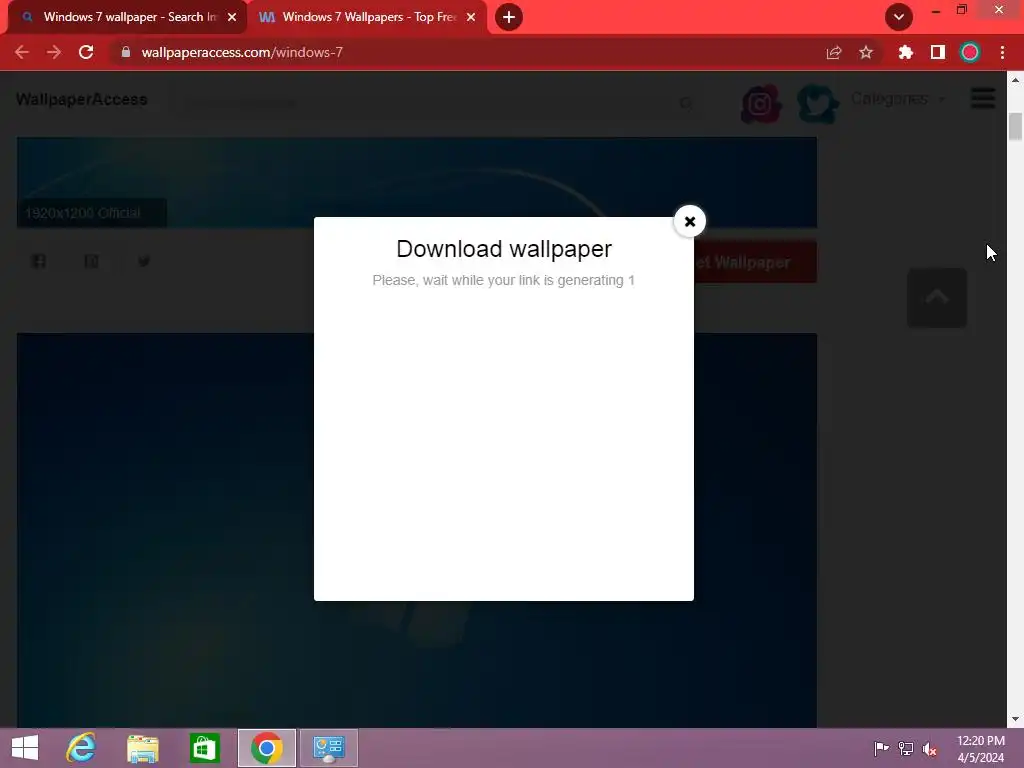1024x768 pixels.
Task: Reload the wallpaperaccess page
Action: [86, 52]
